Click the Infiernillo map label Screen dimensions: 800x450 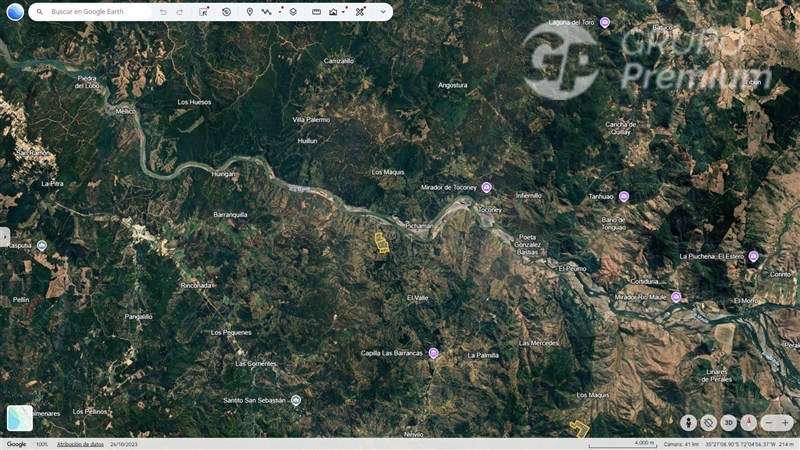pyautogui.click(x=529, y=195)
